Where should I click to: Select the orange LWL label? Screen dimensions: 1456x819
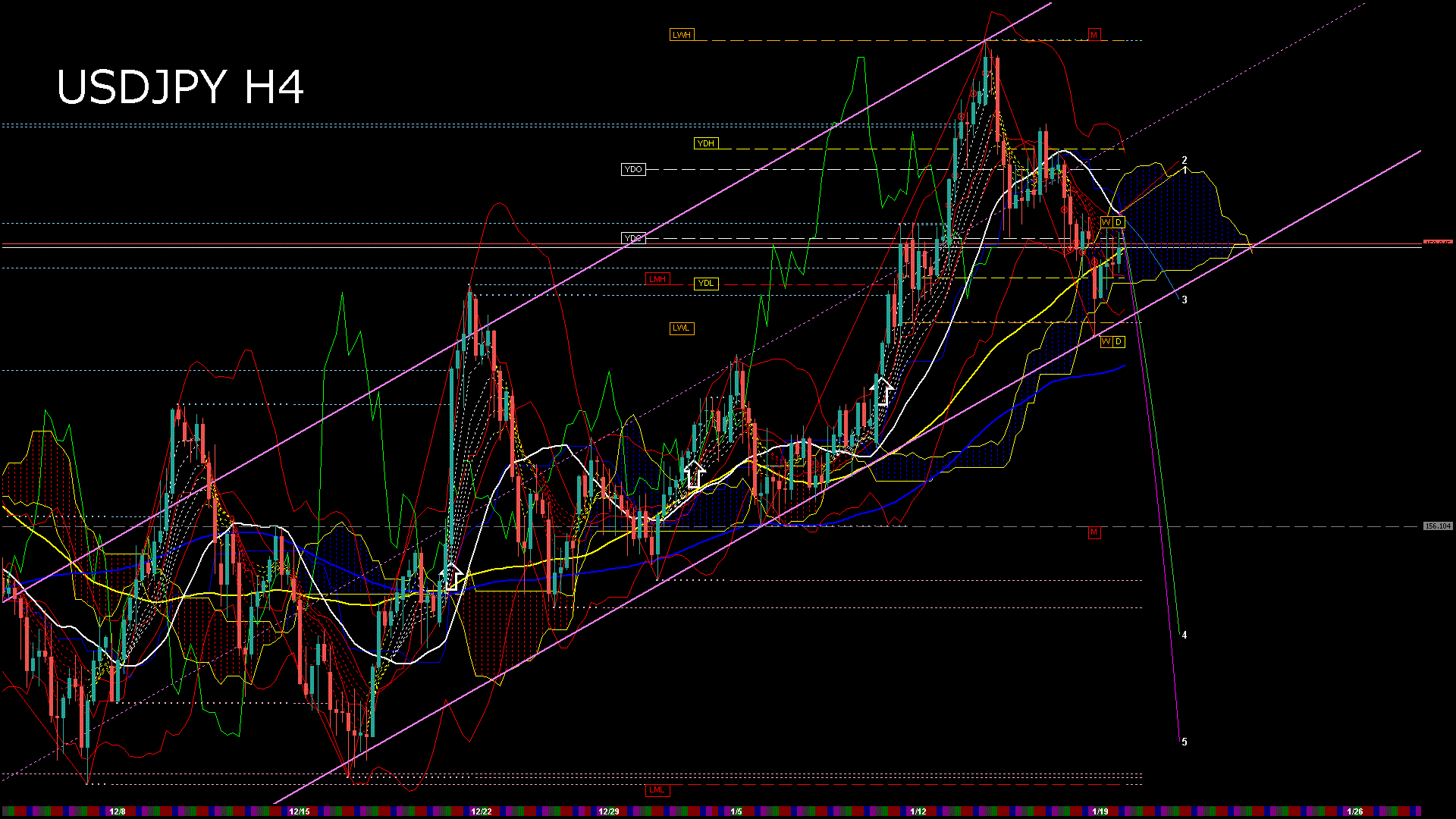[x=681, y=328]
